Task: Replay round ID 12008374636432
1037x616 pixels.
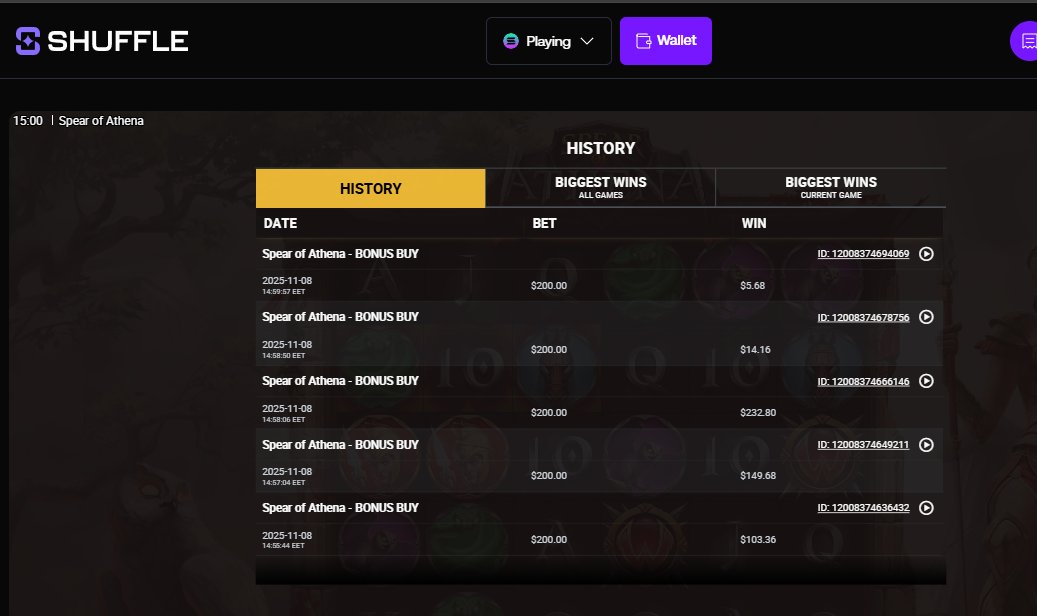Action: coord(926,507)
